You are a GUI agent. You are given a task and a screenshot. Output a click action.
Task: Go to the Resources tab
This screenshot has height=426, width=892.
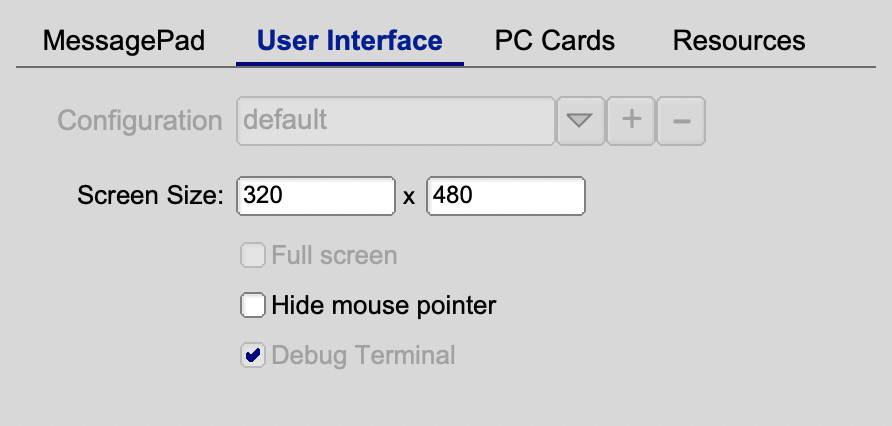(x=739, y=41)
